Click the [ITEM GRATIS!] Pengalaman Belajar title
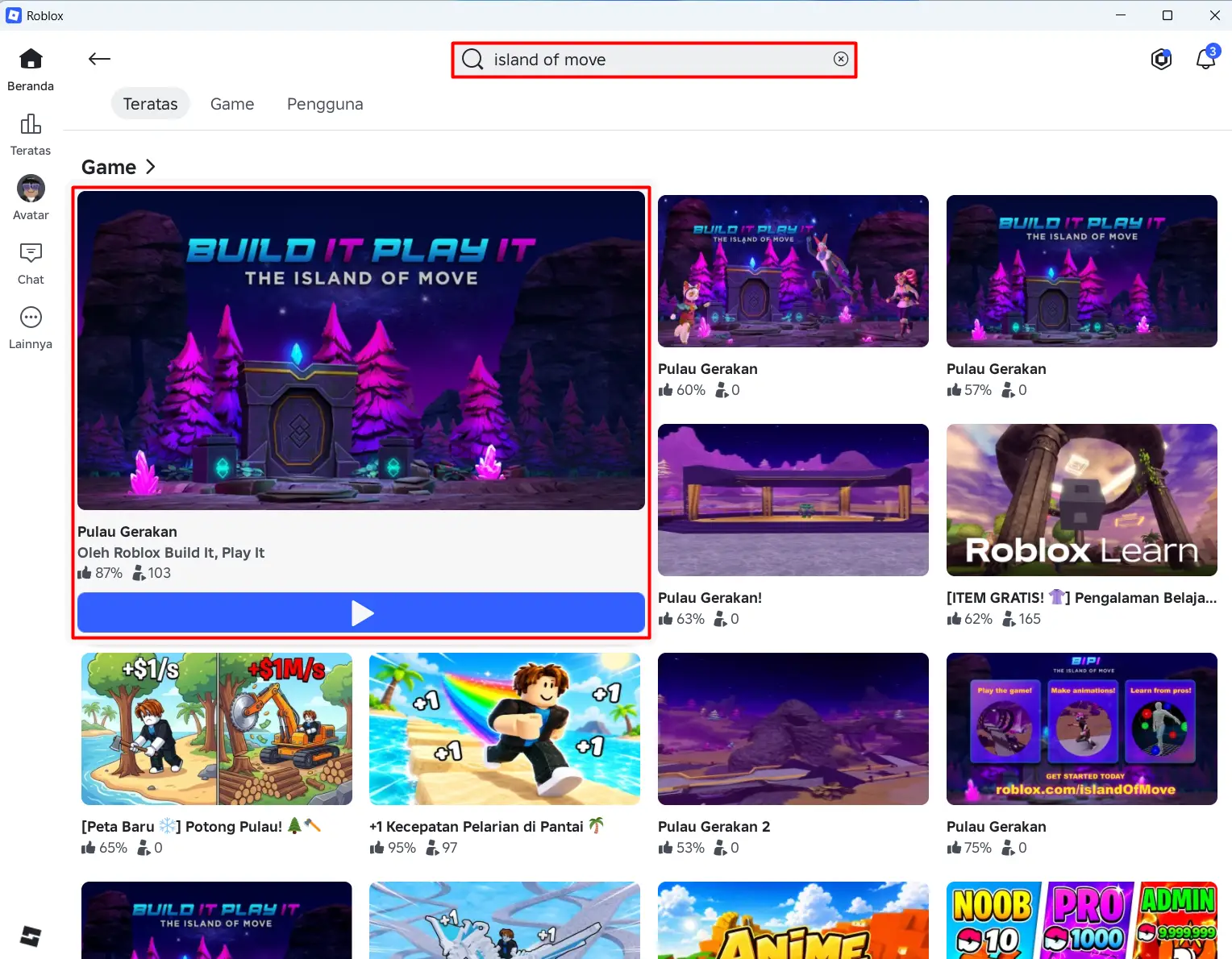Image resolution: width=1232 pixels, height=959 pixels. point(1082,598)
